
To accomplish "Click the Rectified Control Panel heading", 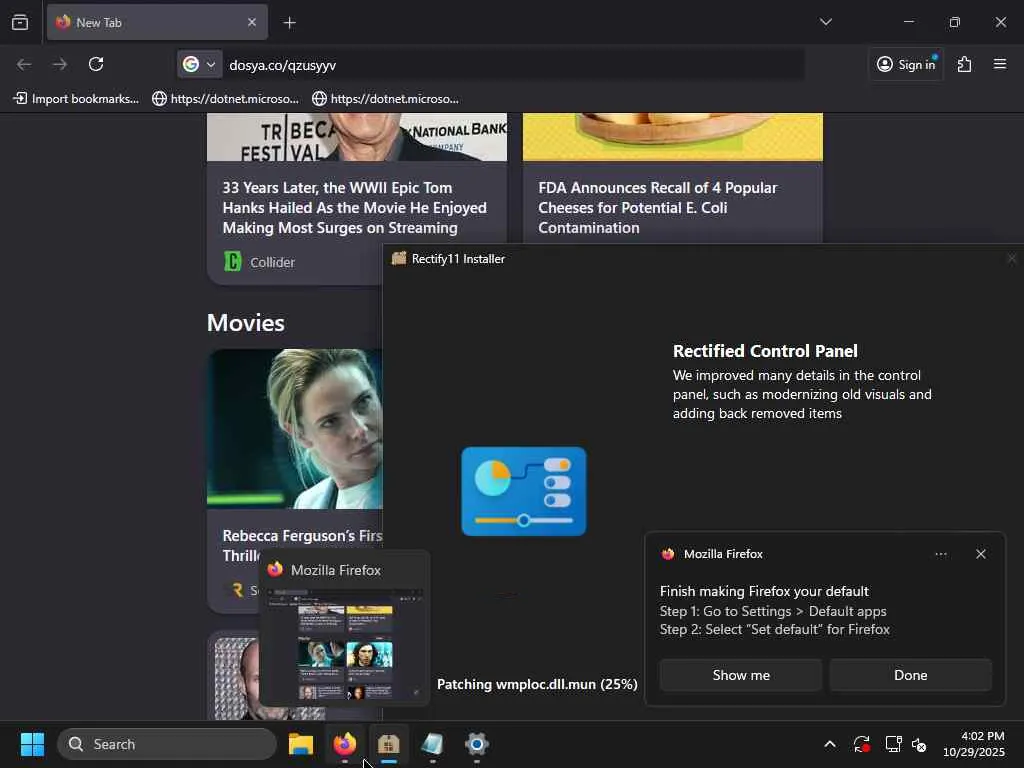I will click(765, 351).
